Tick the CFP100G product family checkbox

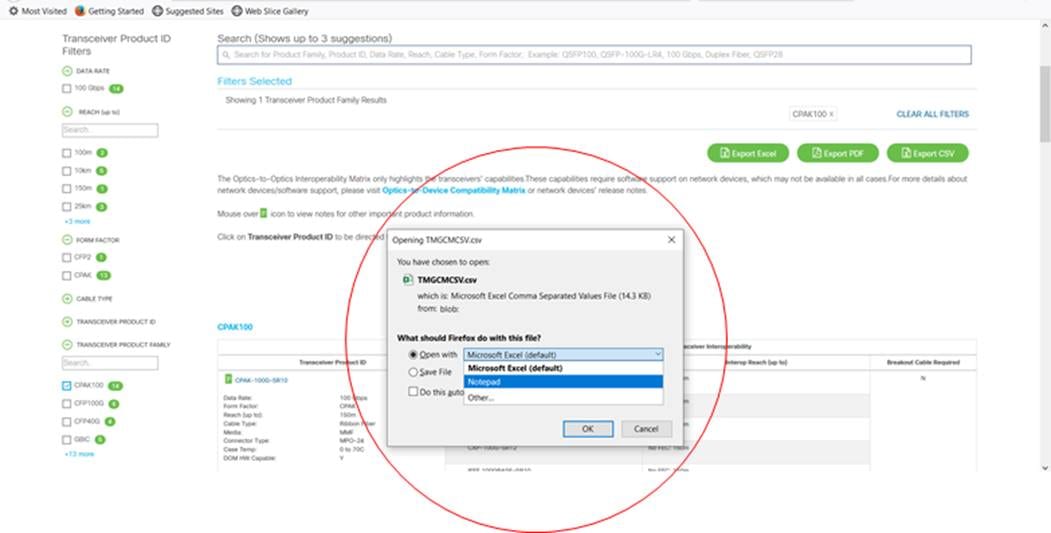point(66,404)
